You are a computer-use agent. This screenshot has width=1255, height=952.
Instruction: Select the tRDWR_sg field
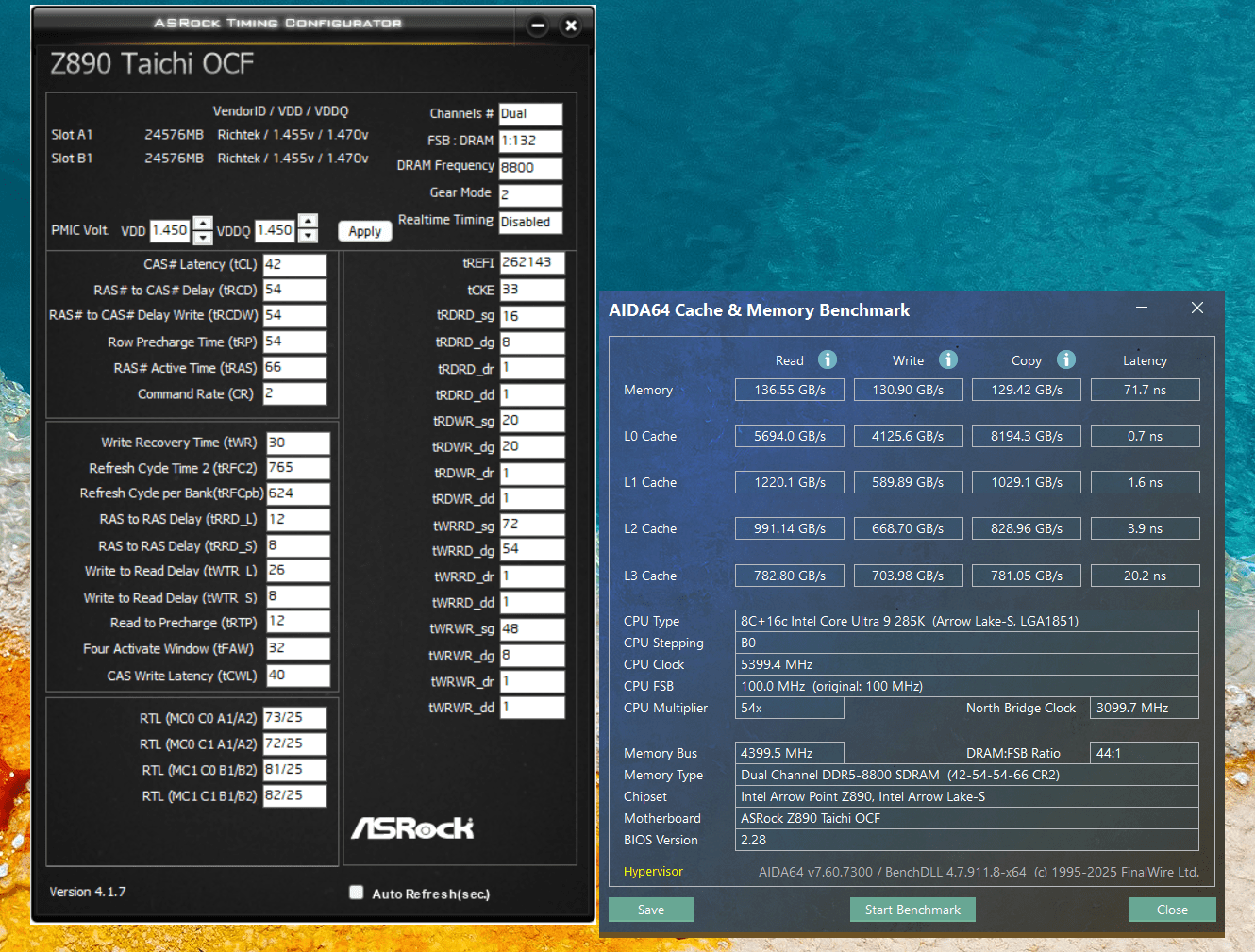point(532,421)
